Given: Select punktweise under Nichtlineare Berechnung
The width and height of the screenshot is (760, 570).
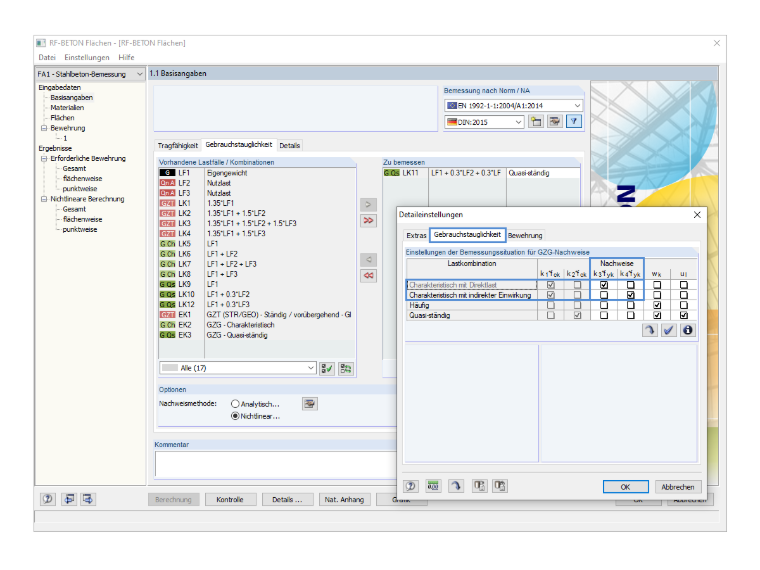Looking at the screenshot, I should point(79,230).
